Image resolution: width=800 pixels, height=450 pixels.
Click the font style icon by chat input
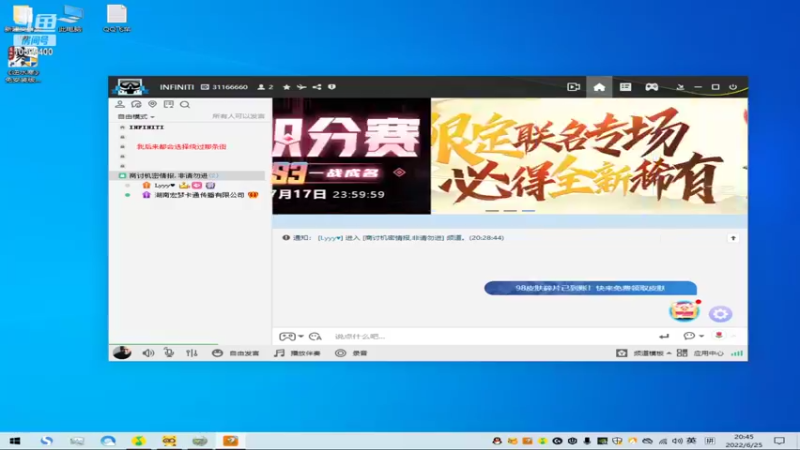tap(315, 336)
